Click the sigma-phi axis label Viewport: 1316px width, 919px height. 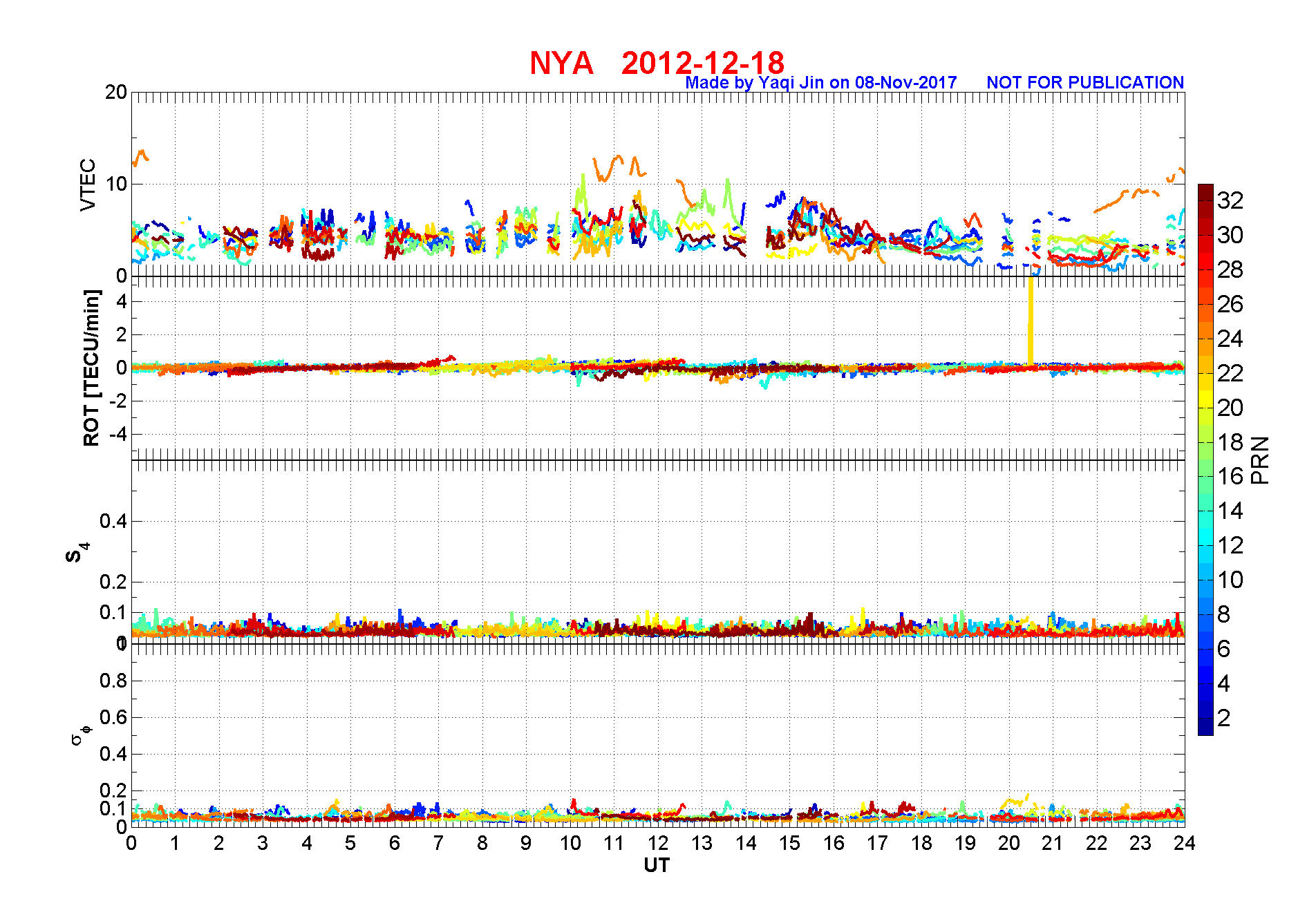(x=80, y=735)
